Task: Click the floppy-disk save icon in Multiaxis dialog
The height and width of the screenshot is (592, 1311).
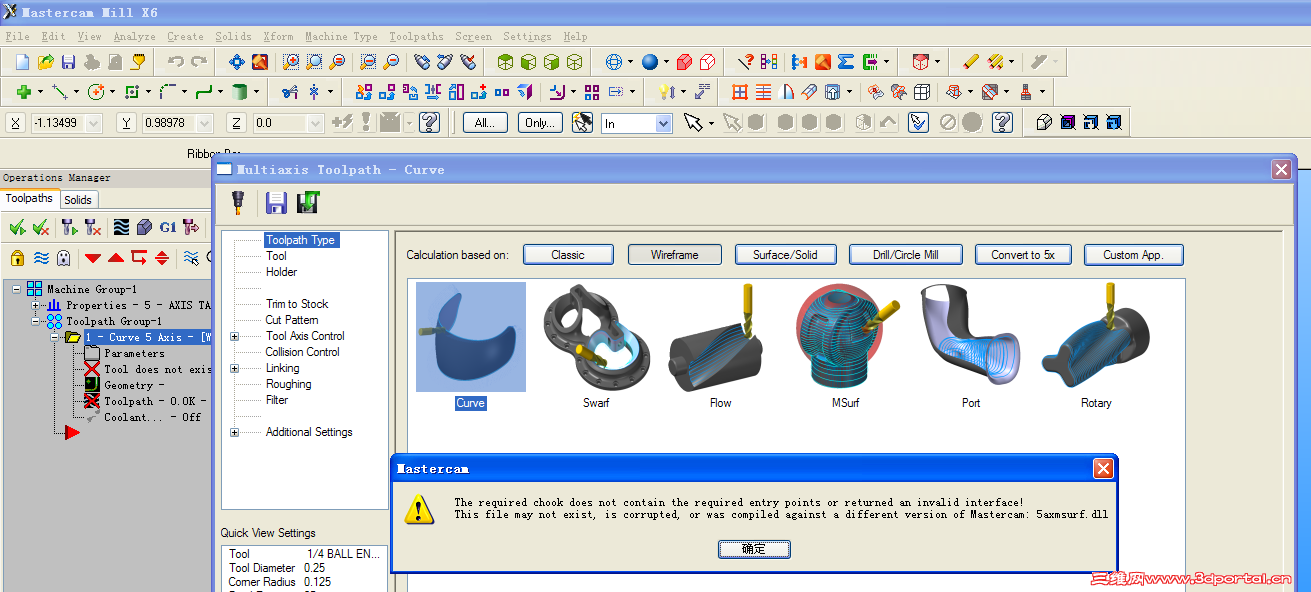Action: (277, 203)
